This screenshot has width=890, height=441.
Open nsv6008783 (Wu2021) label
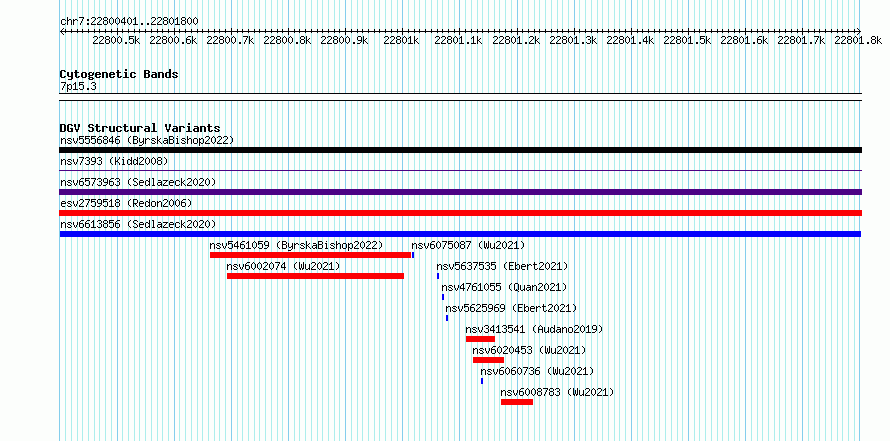(x=557, y=392)
